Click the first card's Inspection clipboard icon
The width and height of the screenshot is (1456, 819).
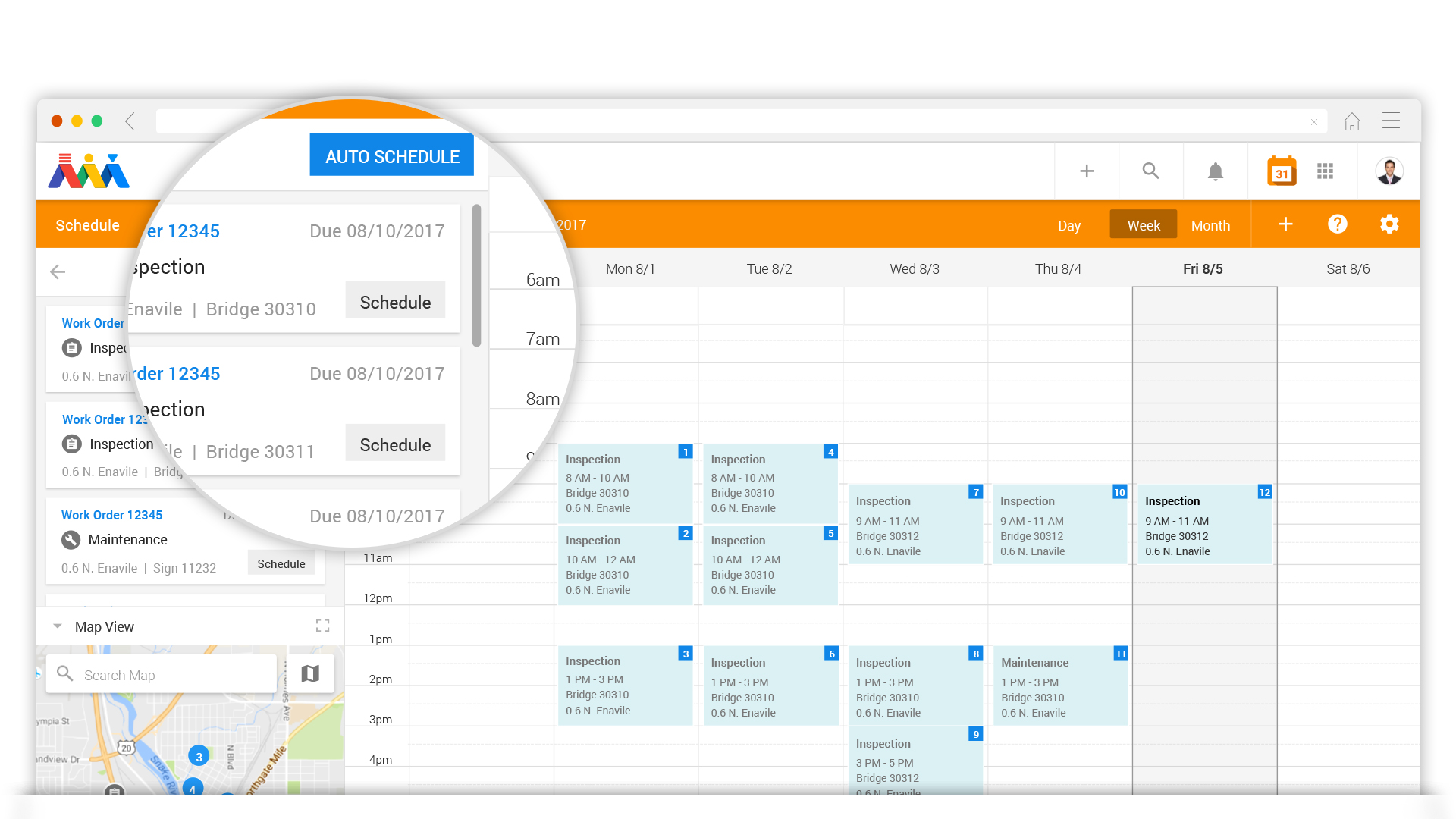[x=71, y=348]
